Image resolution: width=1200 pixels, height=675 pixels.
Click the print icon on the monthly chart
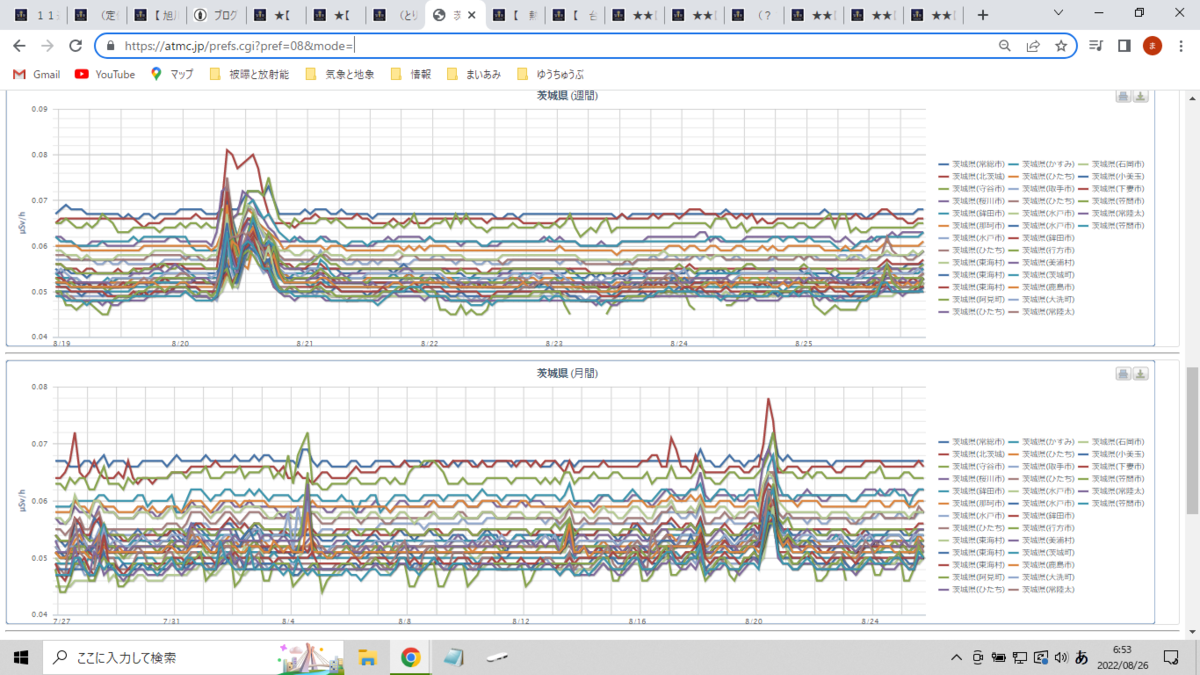pos(1123,374)
